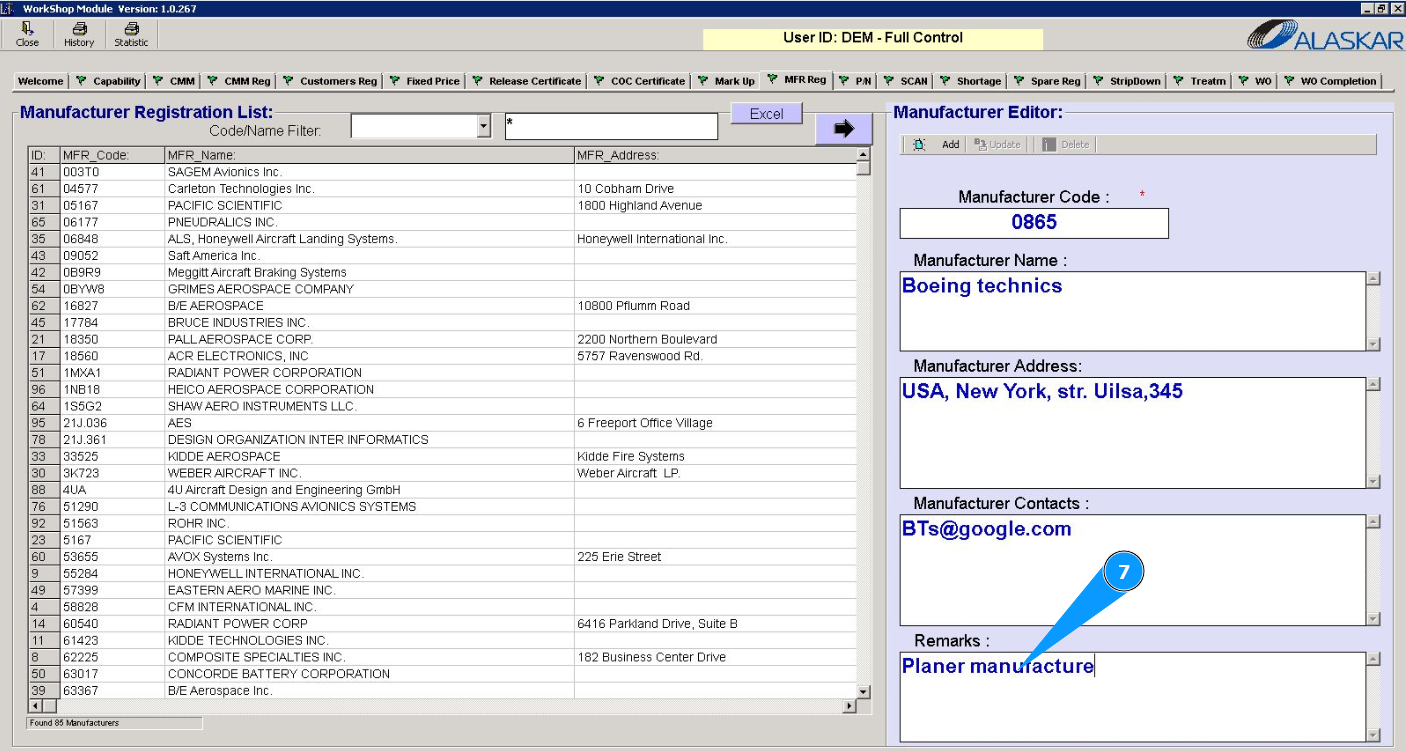
Task: Select the WEBER AIRCRAFT INC. row
Action: pyautogui.click(x=442, y=473)
